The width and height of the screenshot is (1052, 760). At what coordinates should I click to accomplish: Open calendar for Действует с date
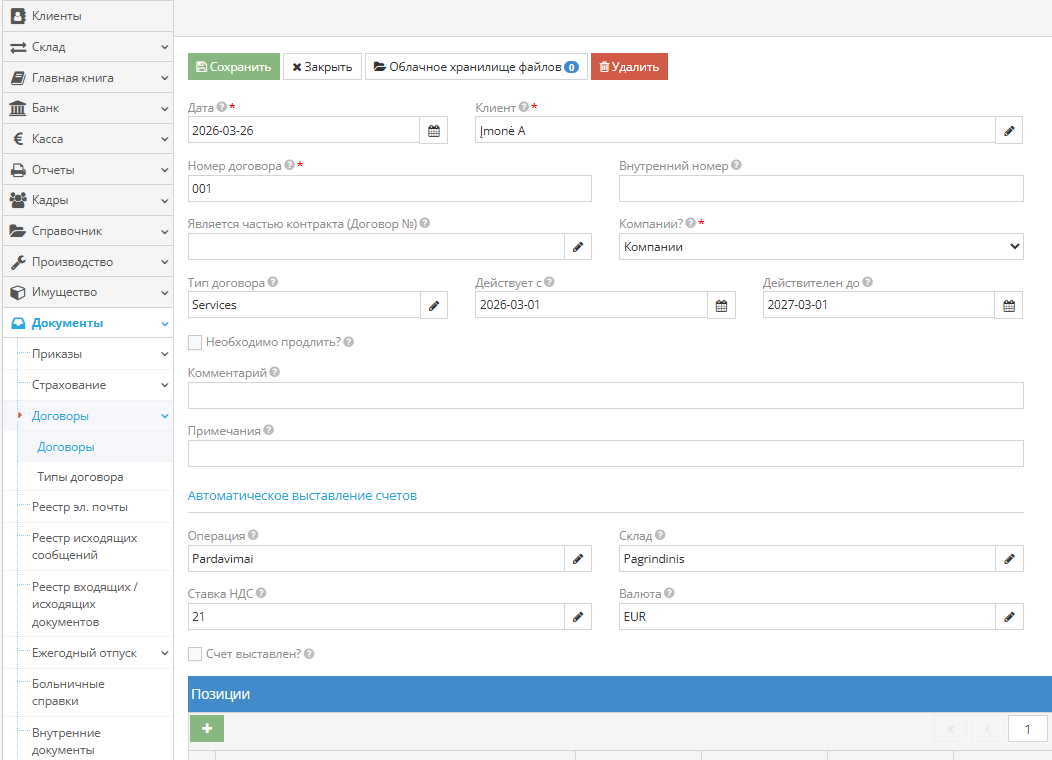pyautogui.click(x=721, y=305)
